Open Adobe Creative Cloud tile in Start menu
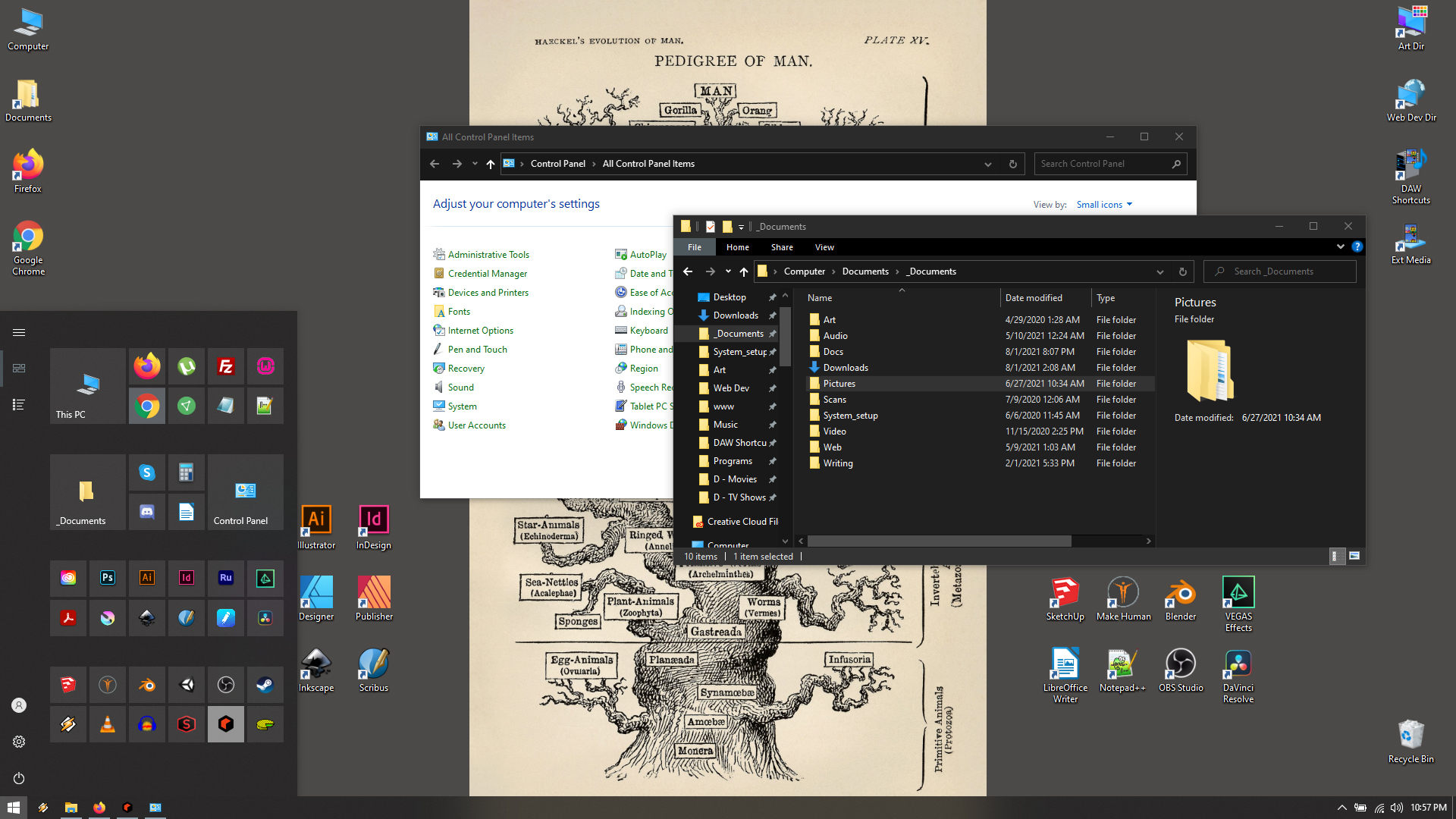 [x=68, y=578]
